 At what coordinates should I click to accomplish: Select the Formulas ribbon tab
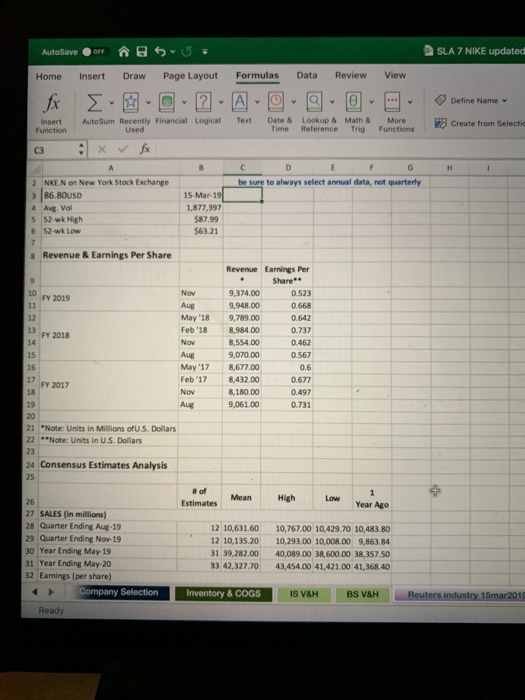tap(257, 75)
